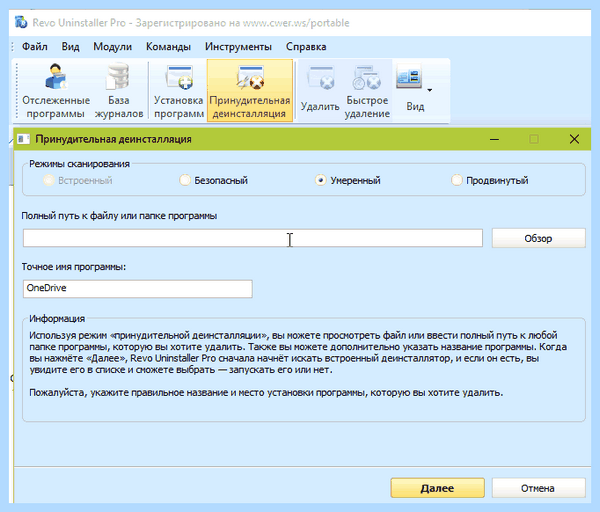
Task: Click the Revo Uninstaller Pro title bar icon
Action: point(21,22)
